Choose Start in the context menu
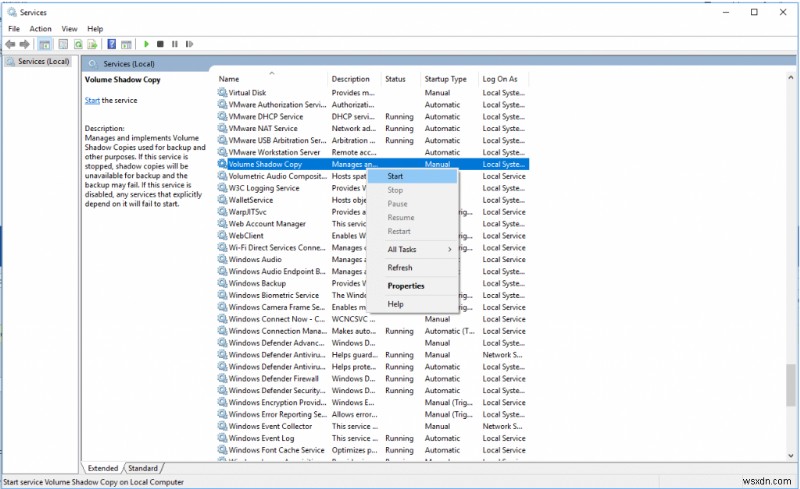Screen dimensions: 800x489 [412, 176]
